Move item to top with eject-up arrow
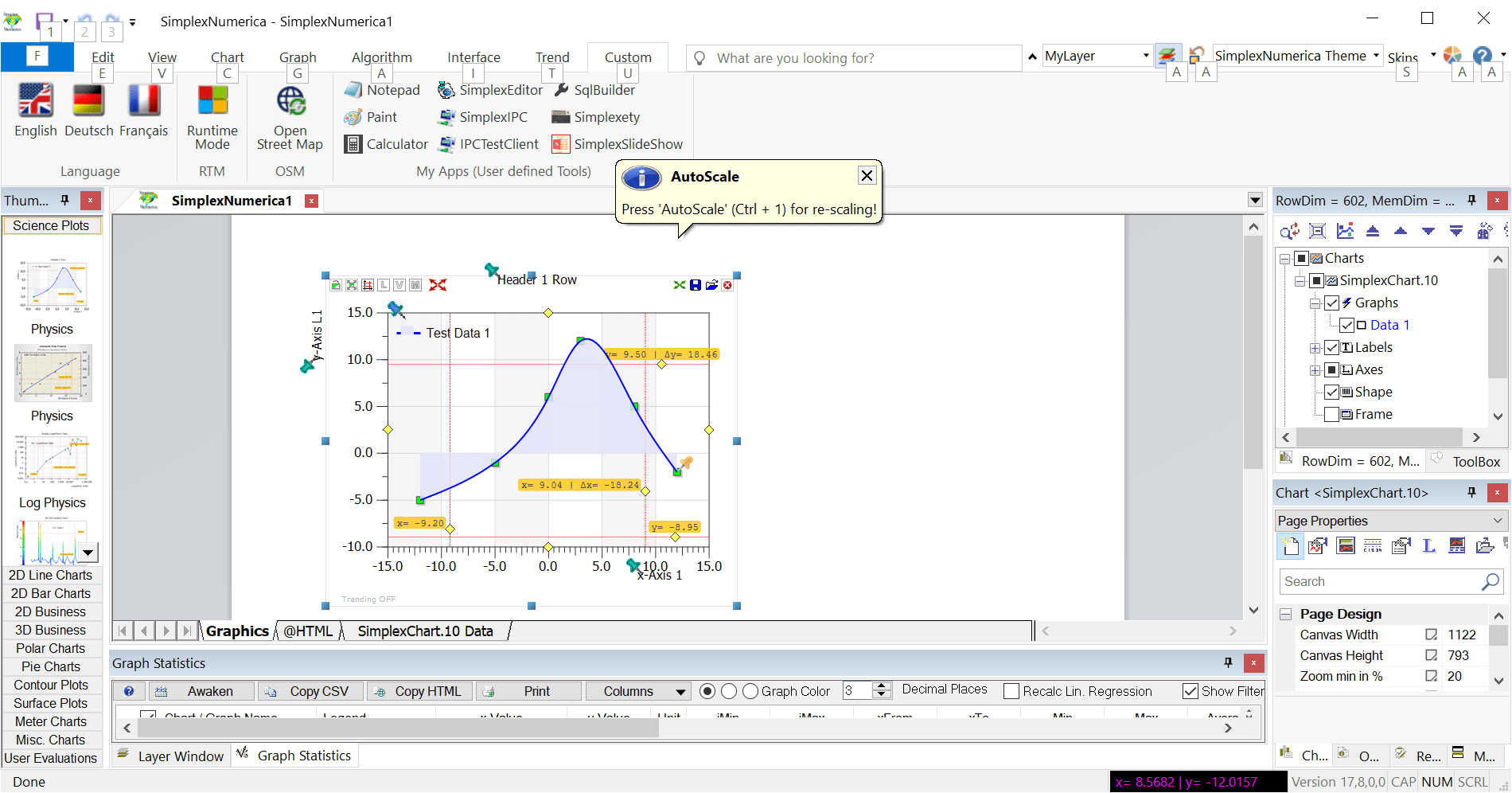1512x793 pixels. pyautogui.click(x=1373, y=231)
